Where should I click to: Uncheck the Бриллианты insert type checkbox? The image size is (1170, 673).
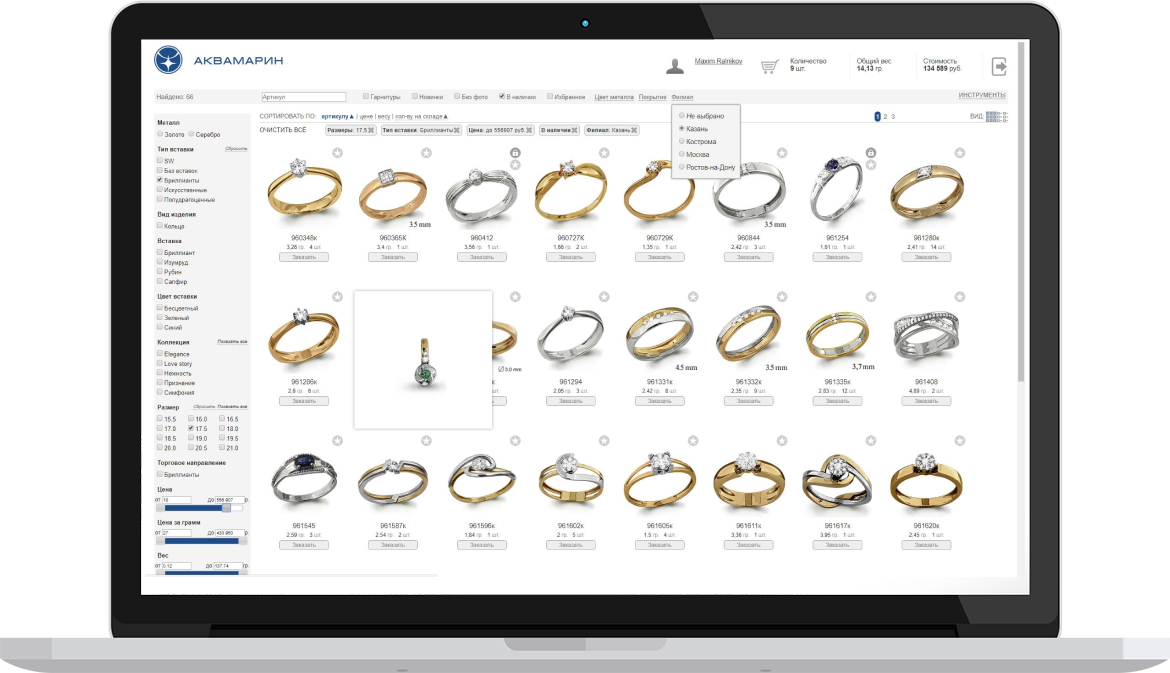click(x=160, y=180)
